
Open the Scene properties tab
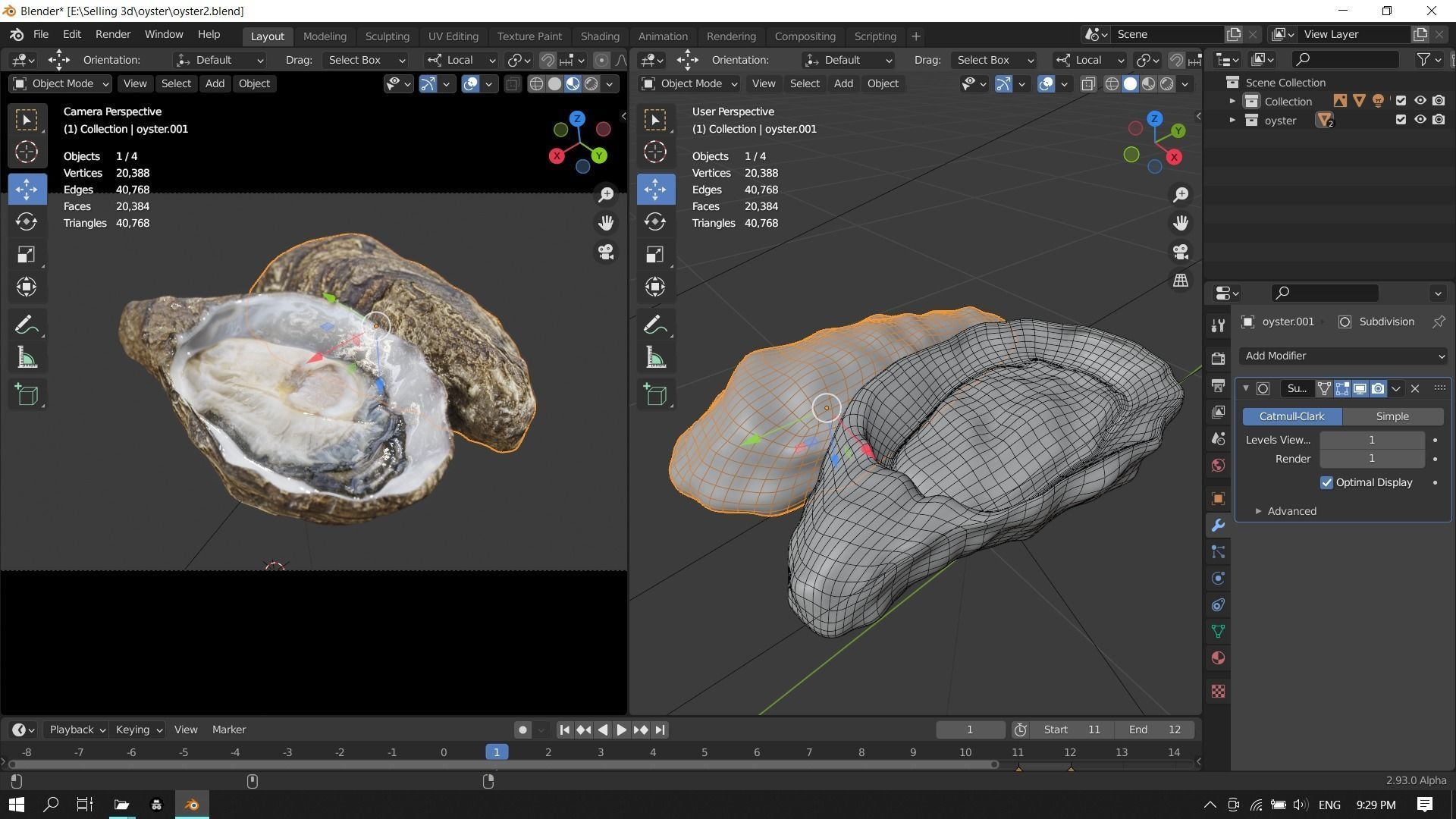click(1218, 438)
